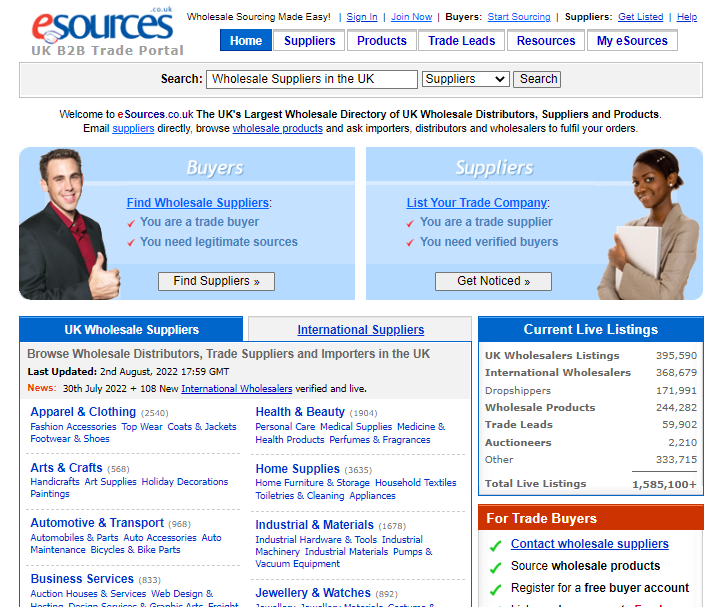Open Auction Houses & Services subcategory
Viewport: 725px width, 607px height.
(88, 594)
